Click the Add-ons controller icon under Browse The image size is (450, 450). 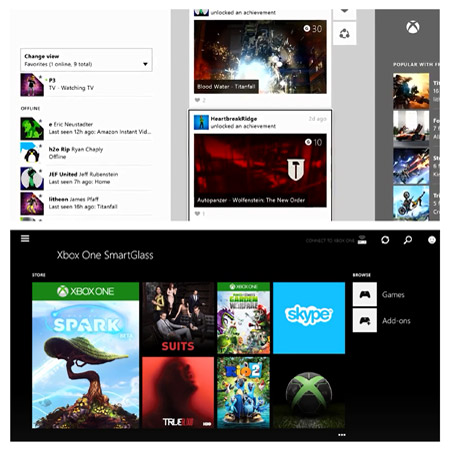[365, 320]
